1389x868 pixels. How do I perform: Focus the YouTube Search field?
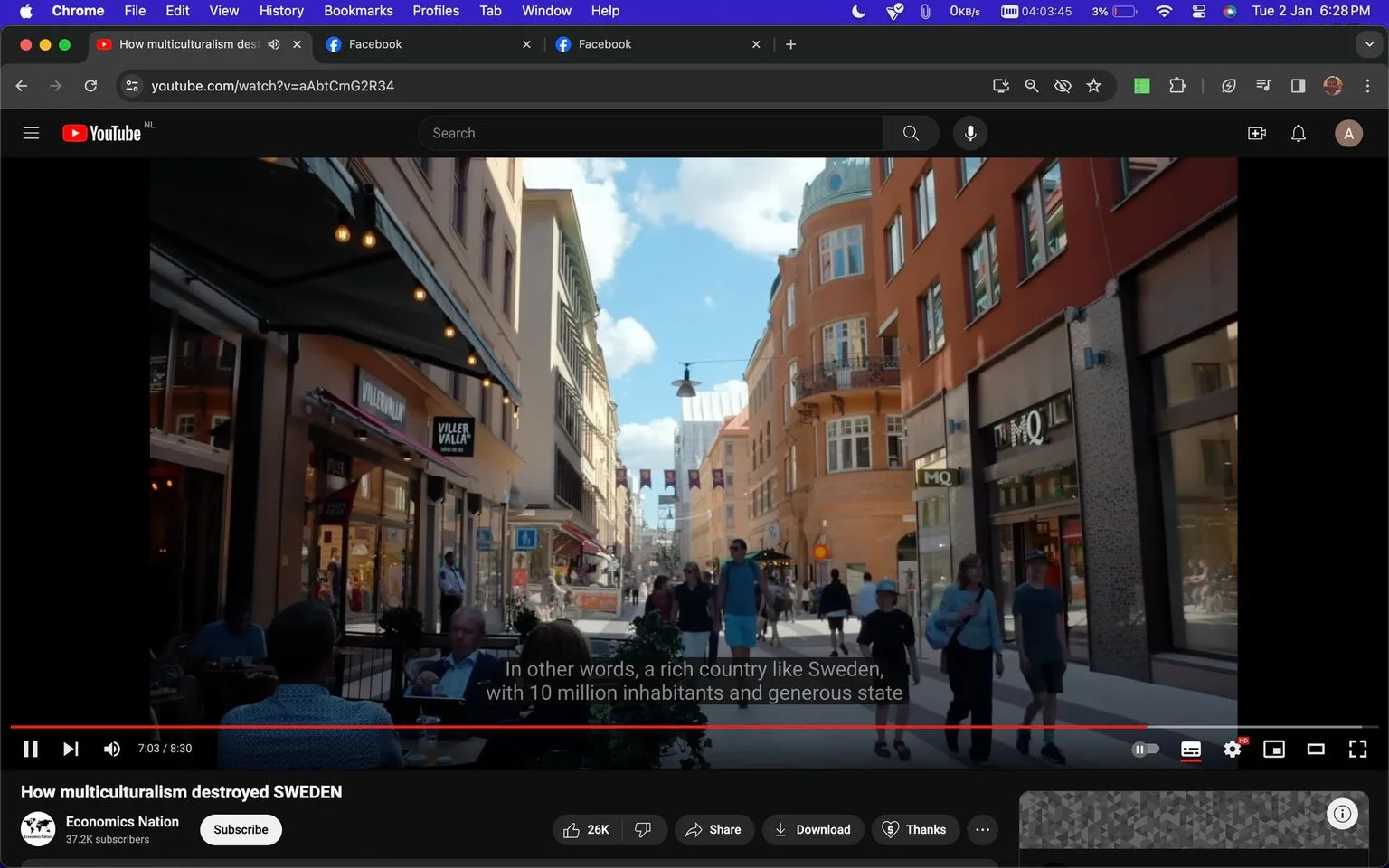click(x=651, y=133)
